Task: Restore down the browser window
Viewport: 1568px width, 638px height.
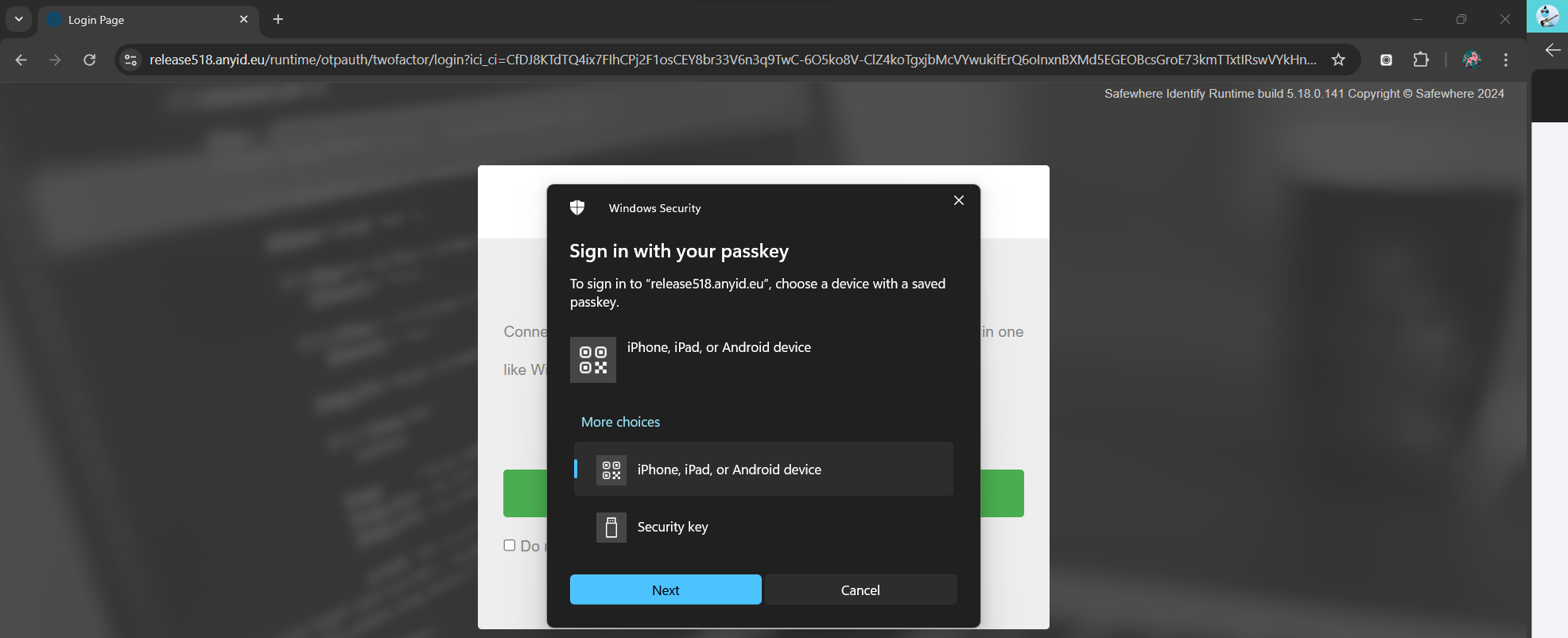Action: [x=1461, y=19]
